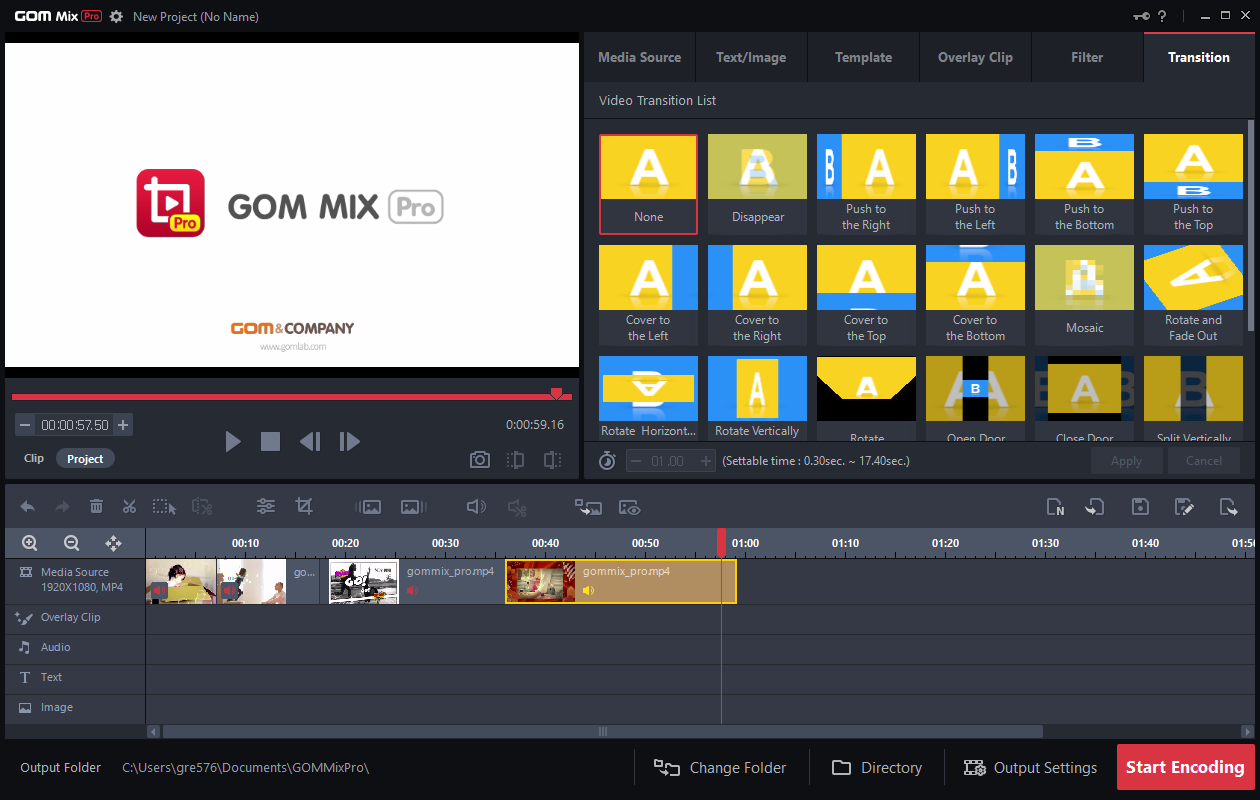This screenshot has width=1260, height=800.
Task: Select the crop video tool
Action: click(304, 506)
